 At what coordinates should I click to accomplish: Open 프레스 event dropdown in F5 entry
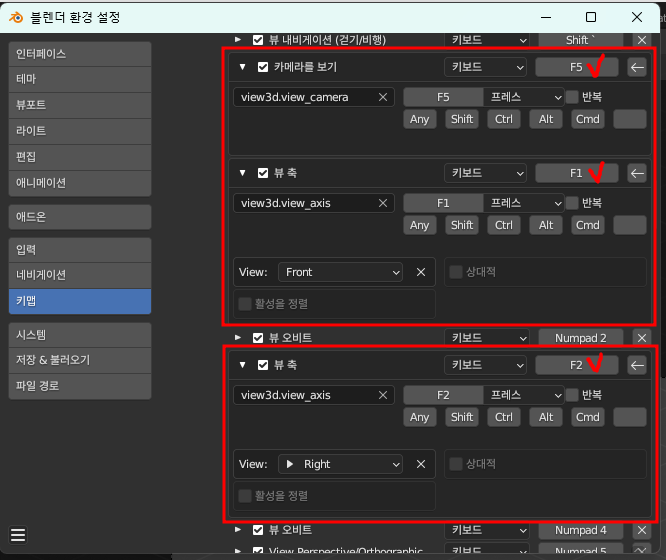[x=524, y=97]
